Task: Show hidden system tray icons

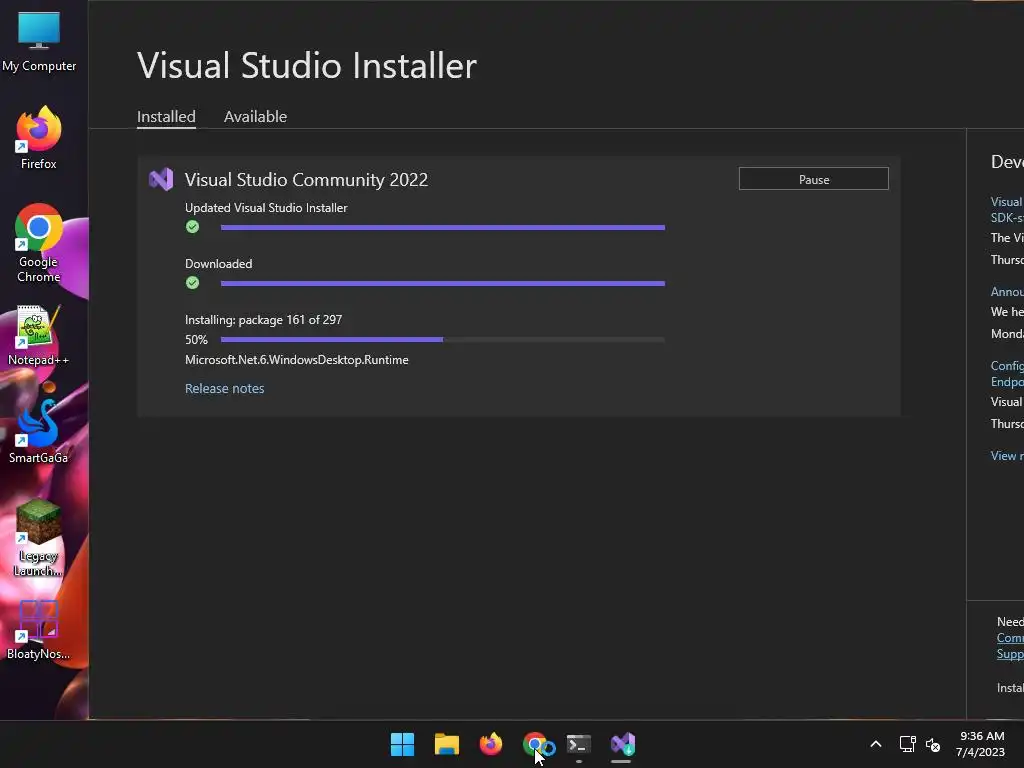Action: point(876,744)
